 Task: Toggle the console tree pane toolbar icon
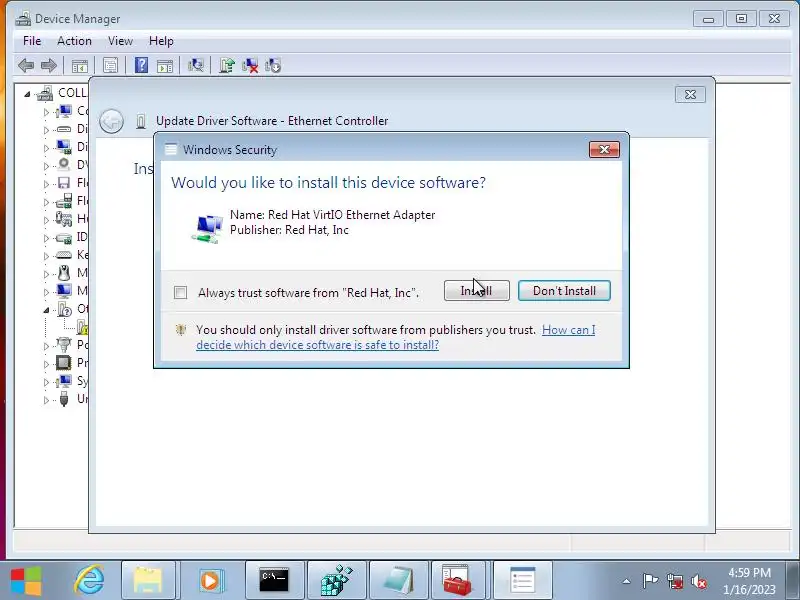[80, 66]
